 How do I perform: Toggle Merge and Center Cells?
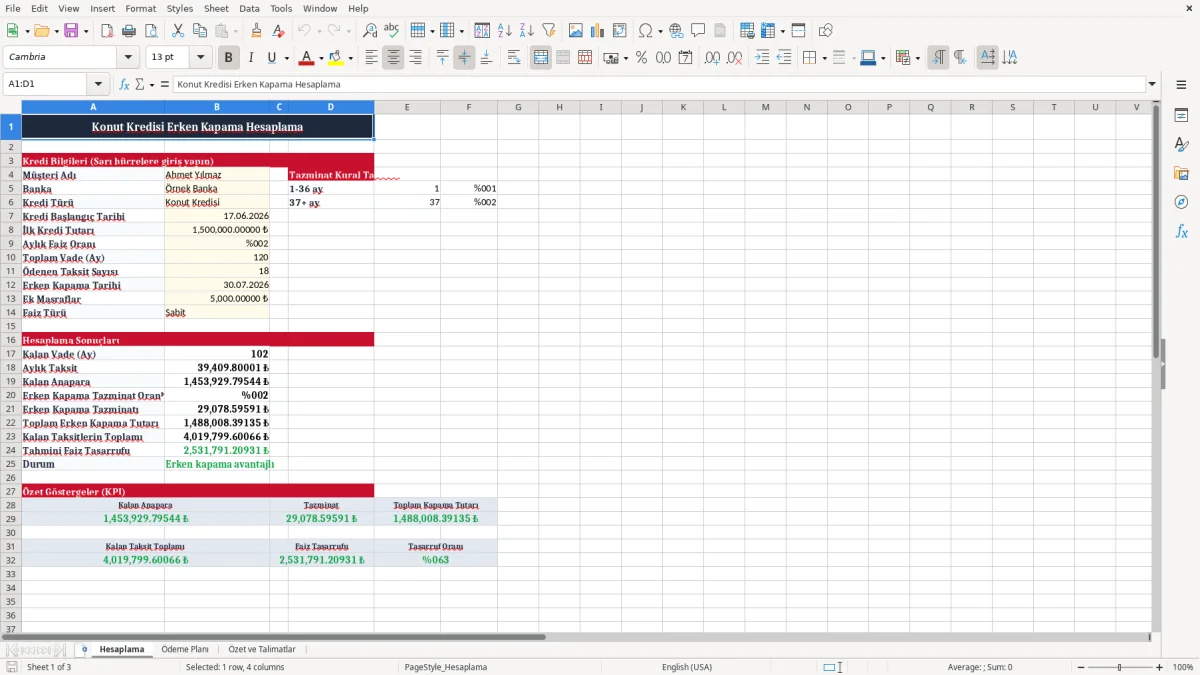click(x=541, y=58)
